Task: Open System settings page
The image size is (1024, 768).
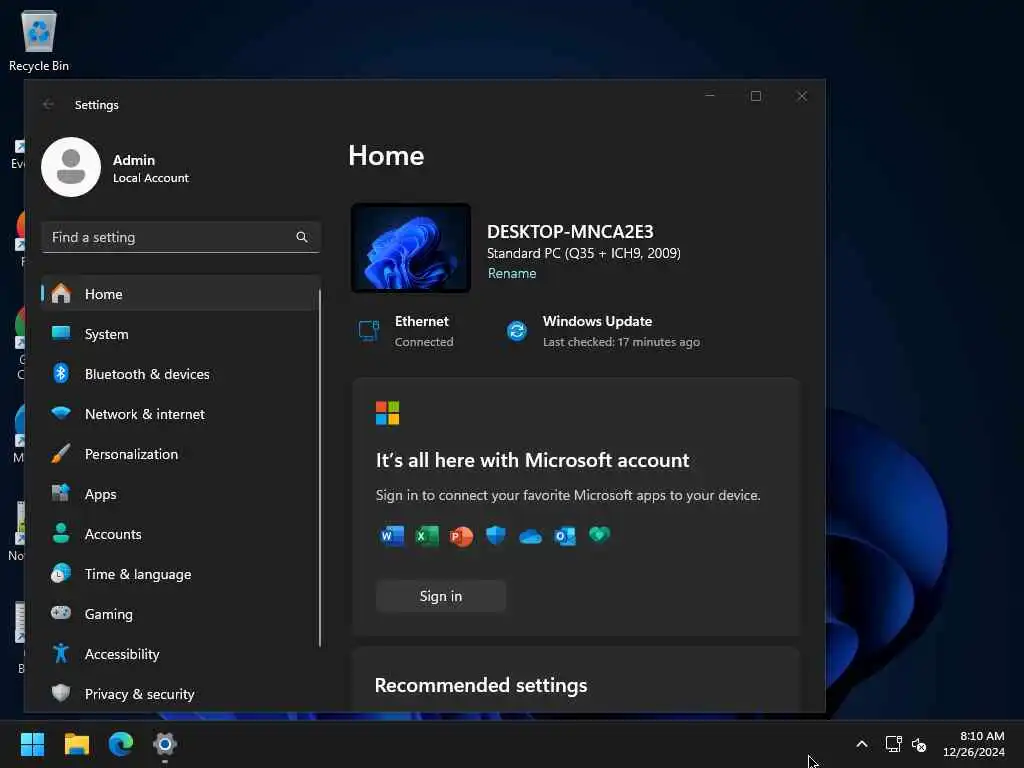Action: point(181,334)
